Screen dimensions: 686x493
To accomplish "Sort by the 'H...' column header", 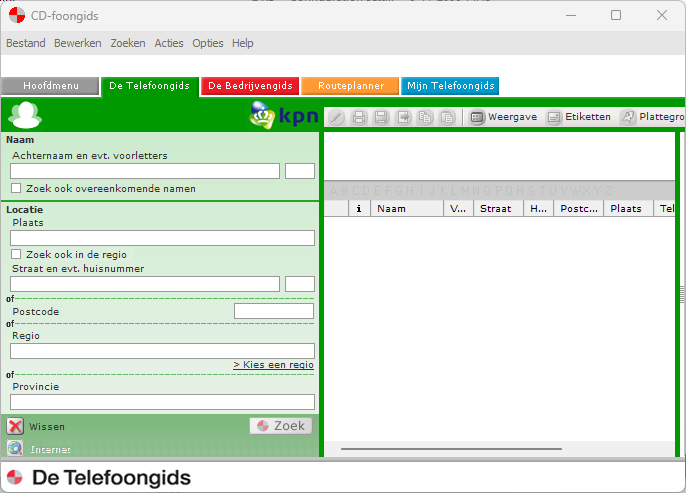I will (539, 209).
